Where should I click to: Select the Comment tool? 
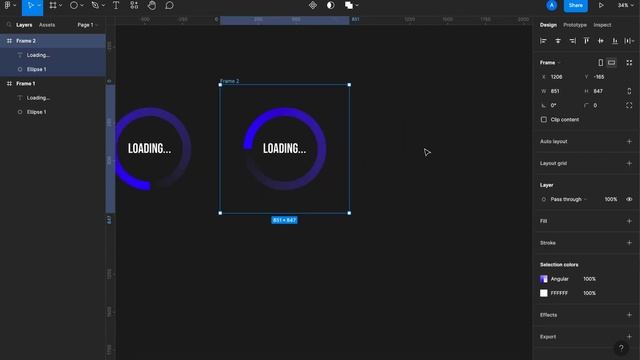tap(169, 5)
